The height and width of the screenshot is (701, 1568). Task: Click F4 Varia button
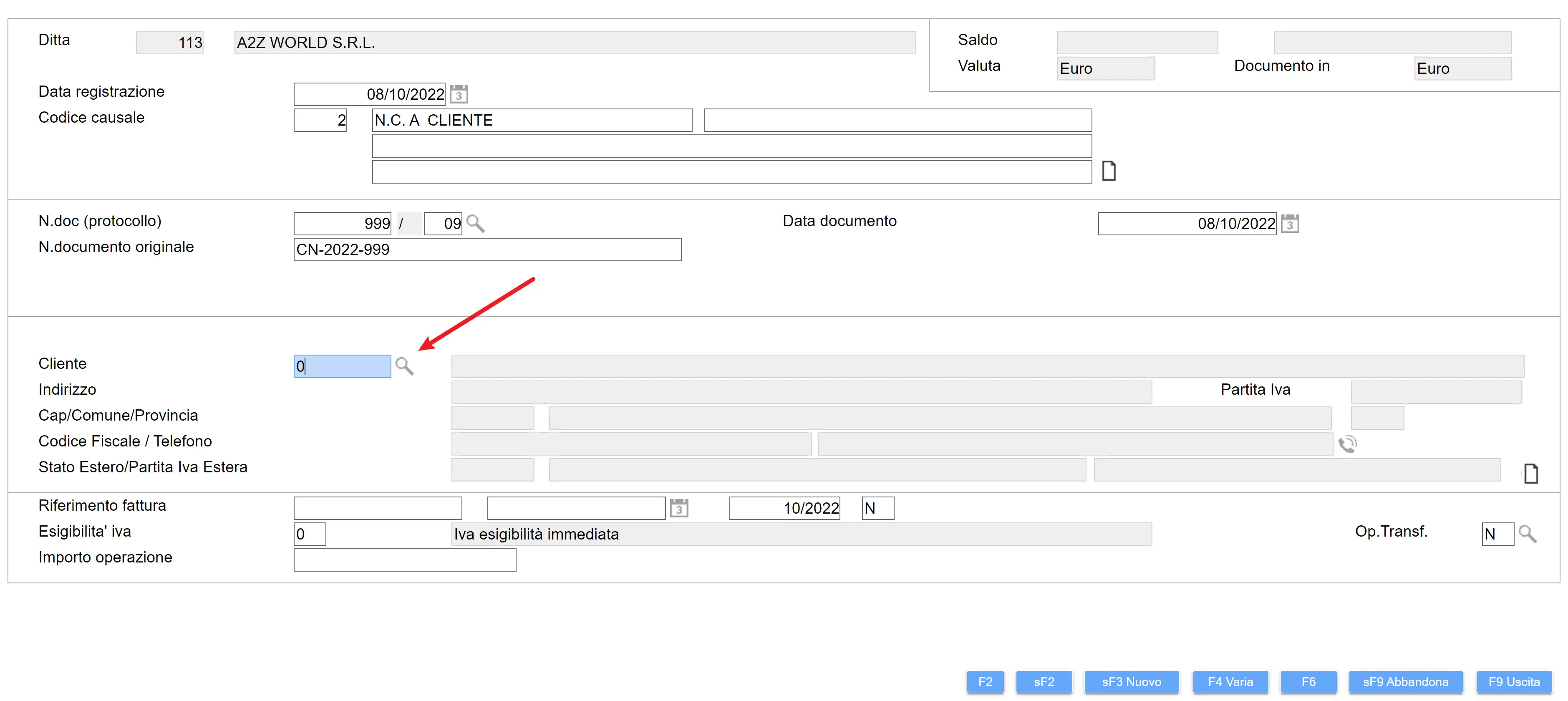pos(1230,682)
